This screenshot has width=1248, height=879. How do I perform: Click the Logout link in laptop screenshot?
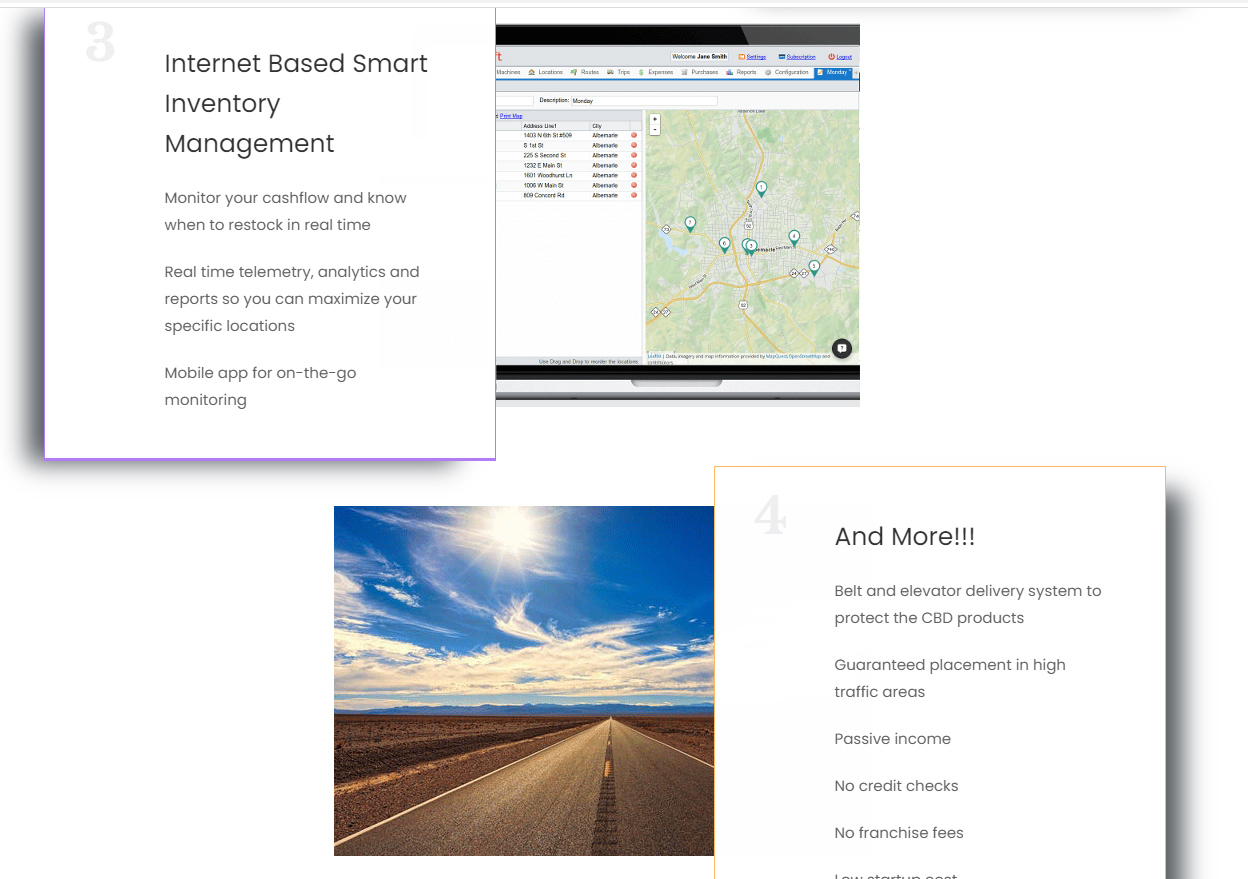844,57
